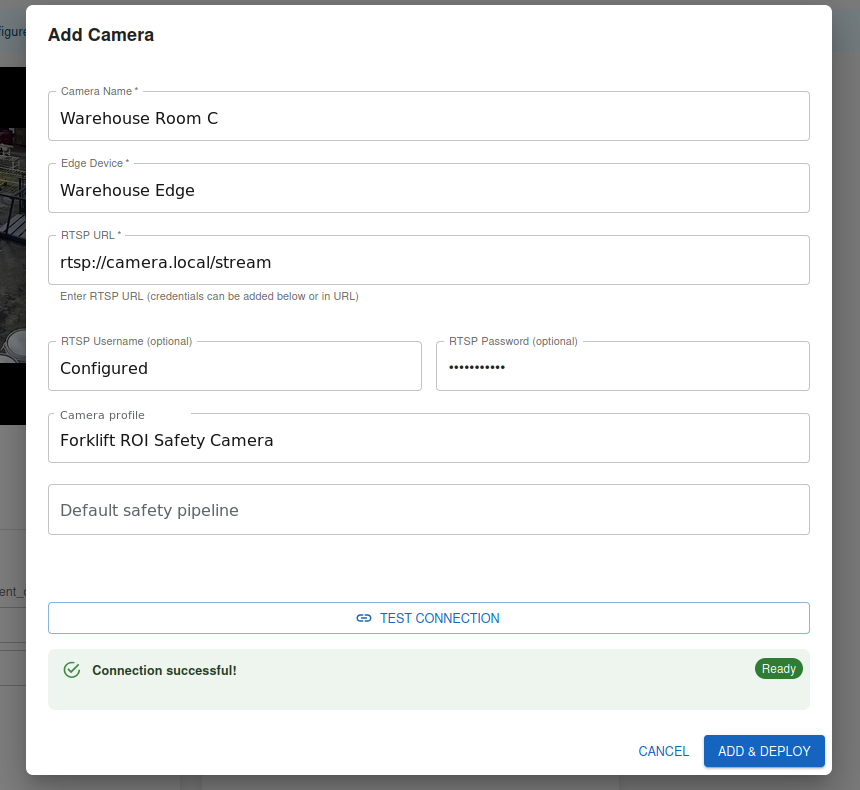The width and height of the screenshot is (860, 790).
Task: Click the Test Connection button
Action: (x=429, y=618)
